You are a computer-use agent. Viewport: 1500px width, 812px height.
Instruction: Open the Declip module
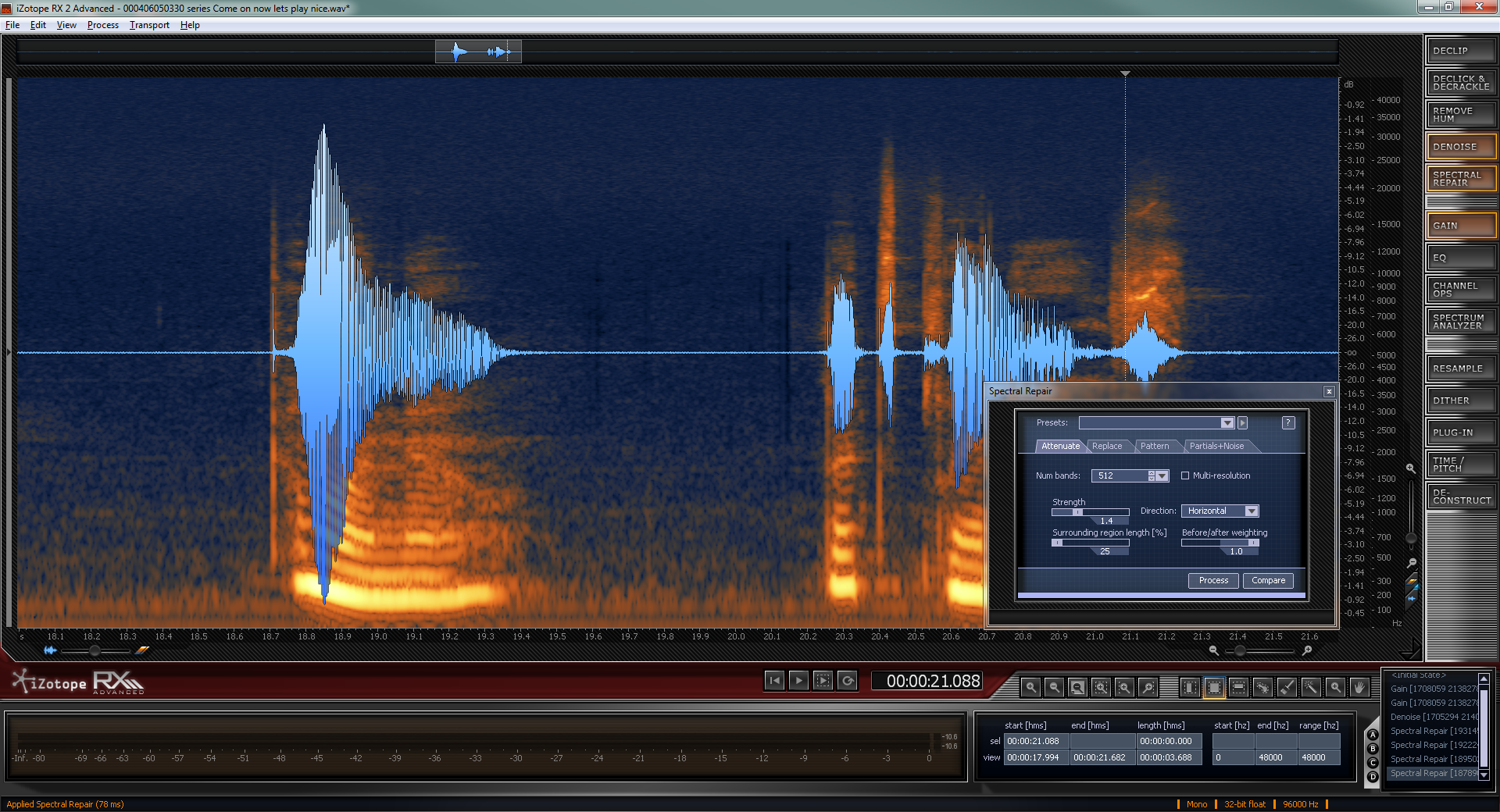(1461, 51)
